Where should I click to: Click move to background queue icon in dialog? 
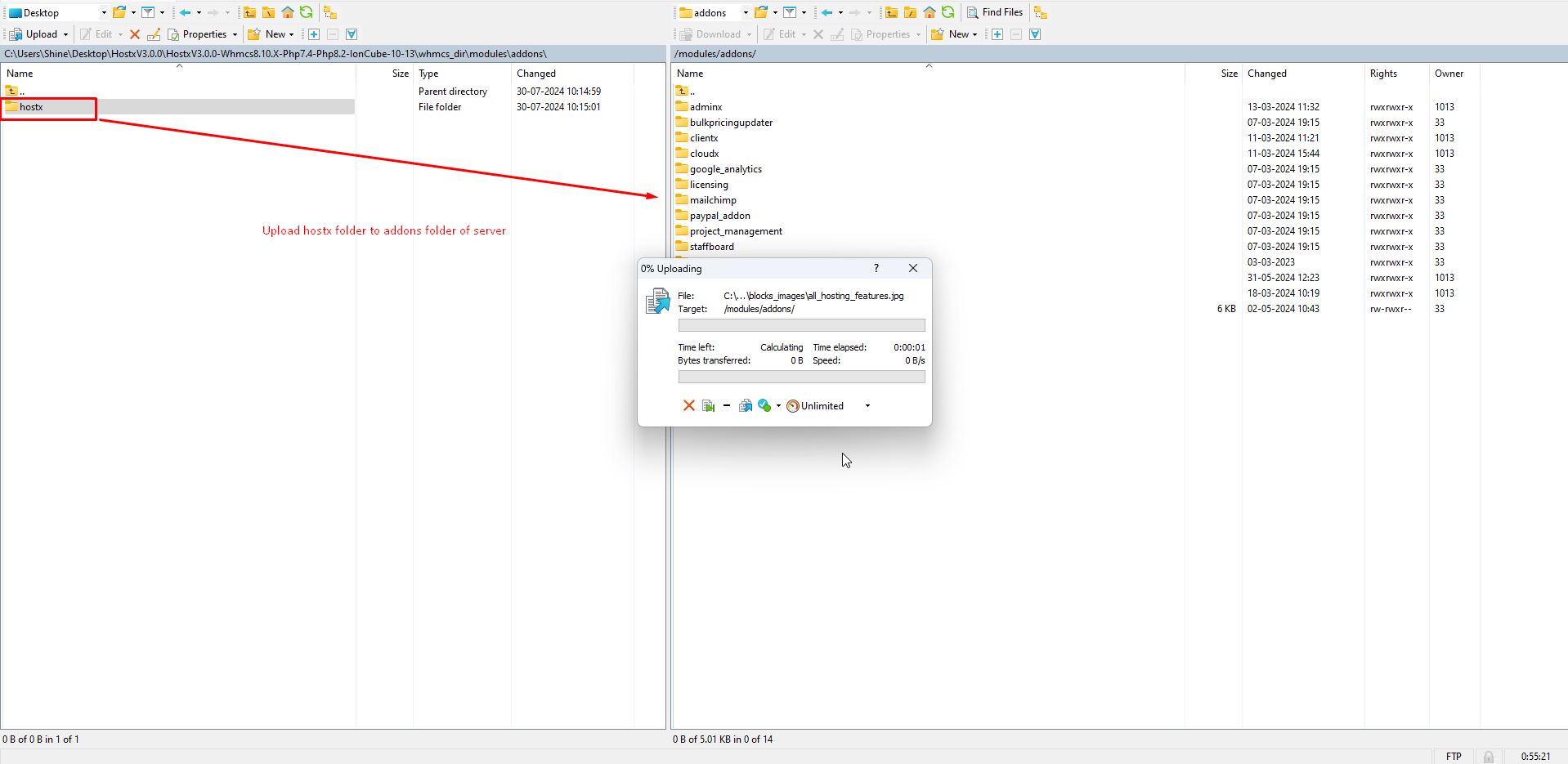pos(745,406)
